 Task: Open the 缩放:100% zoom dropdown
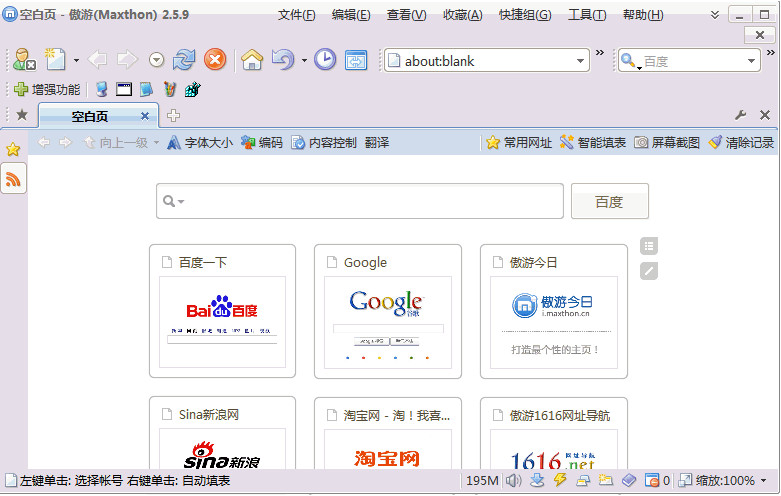coord(722,481)
